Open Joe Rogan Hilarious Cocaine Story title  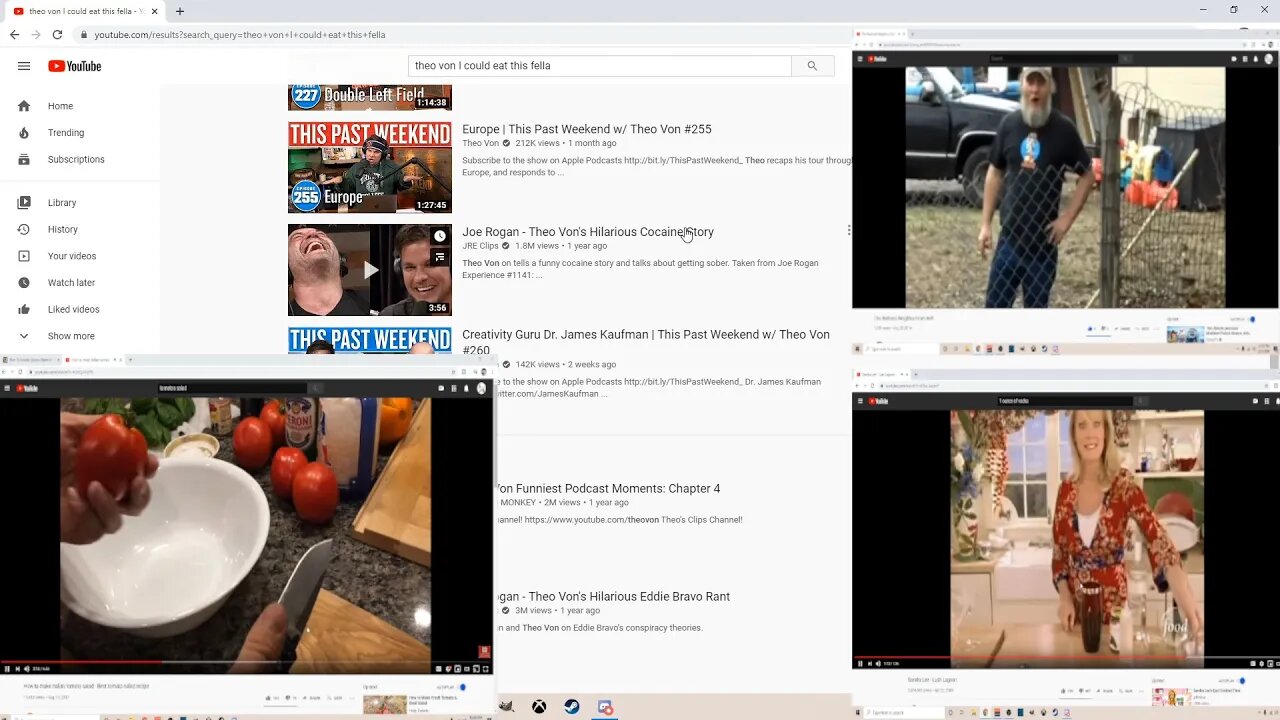tap(588, 232)
